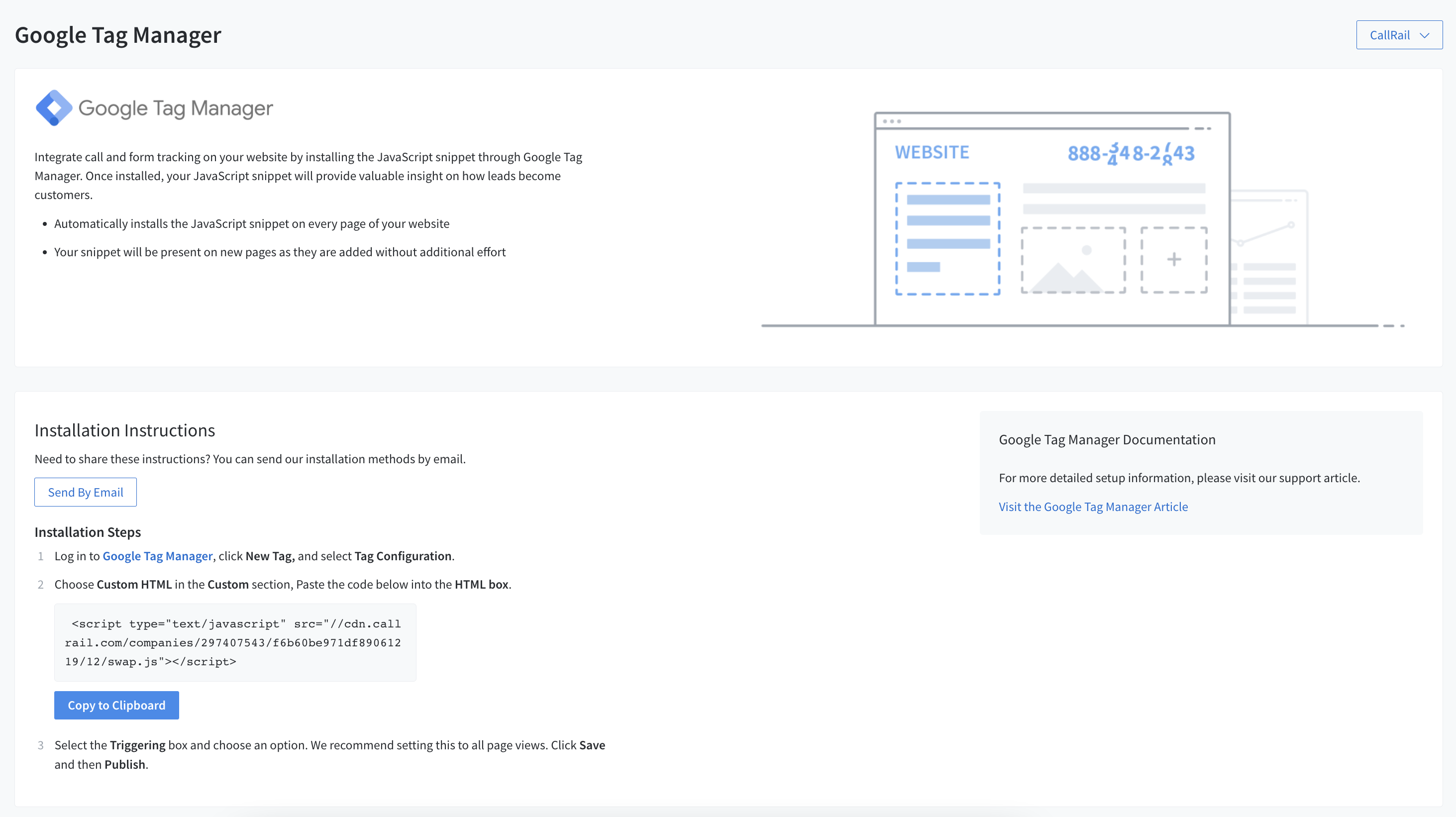The width and height of the screenshot is (1456, 817).
Task: Click the Installation Instructions heading
Action: coord(124,430)
